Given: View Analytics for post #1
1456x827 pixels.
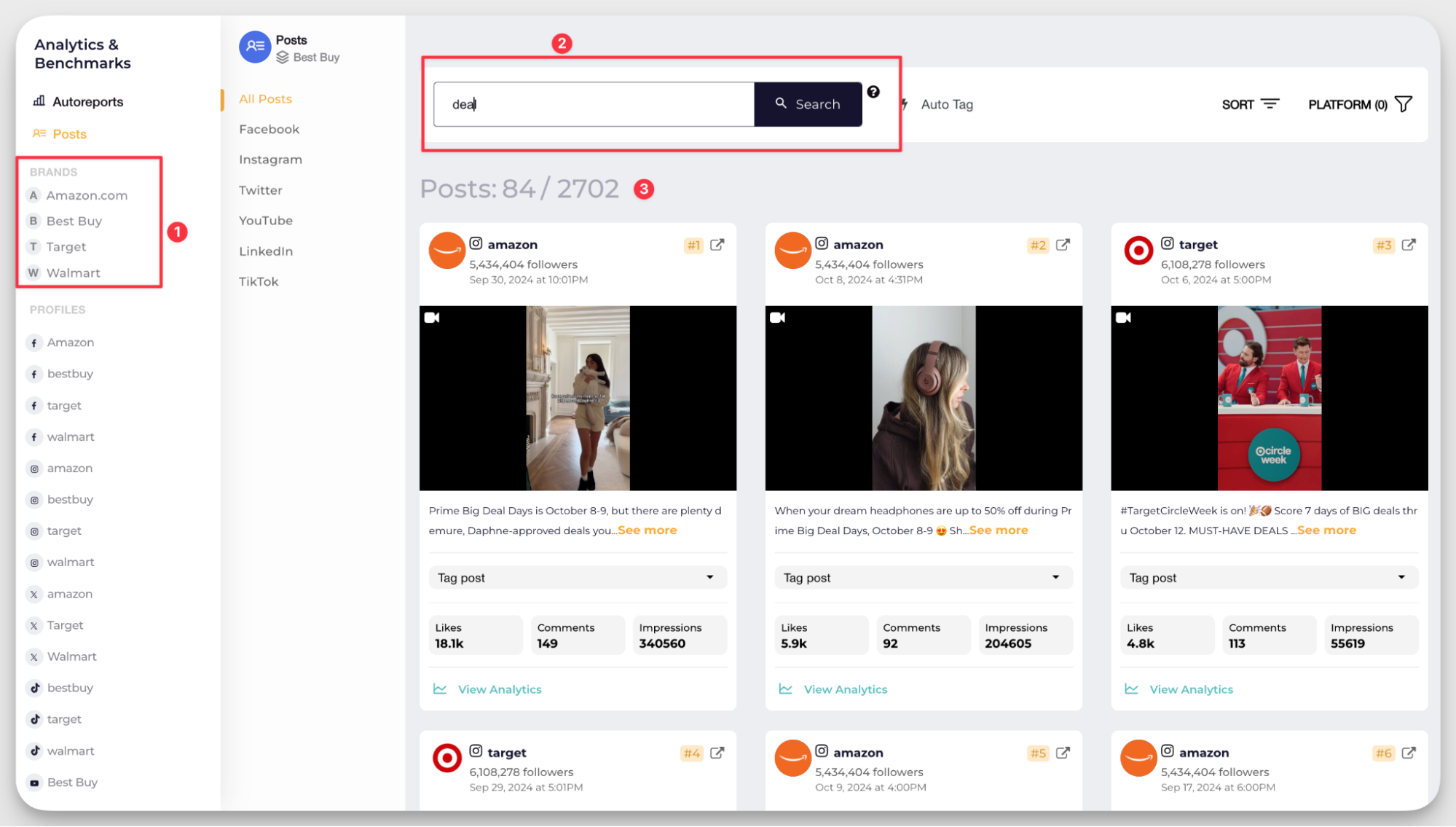Looking at the screenshot, I should coord(488,689).
